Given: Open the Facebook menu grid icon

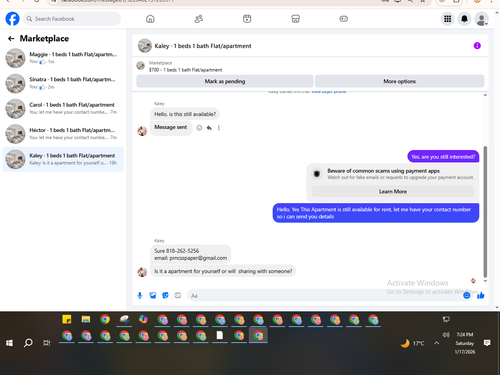Looking at the screenshot, I should tap(447, 19).
